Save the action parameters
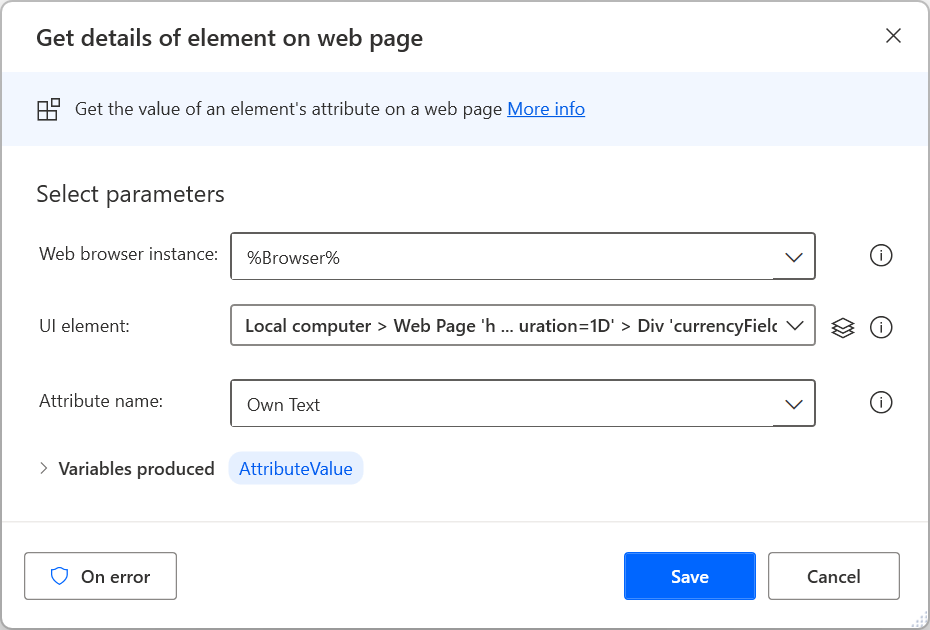930x630 pixels. [x=689, y=576]
